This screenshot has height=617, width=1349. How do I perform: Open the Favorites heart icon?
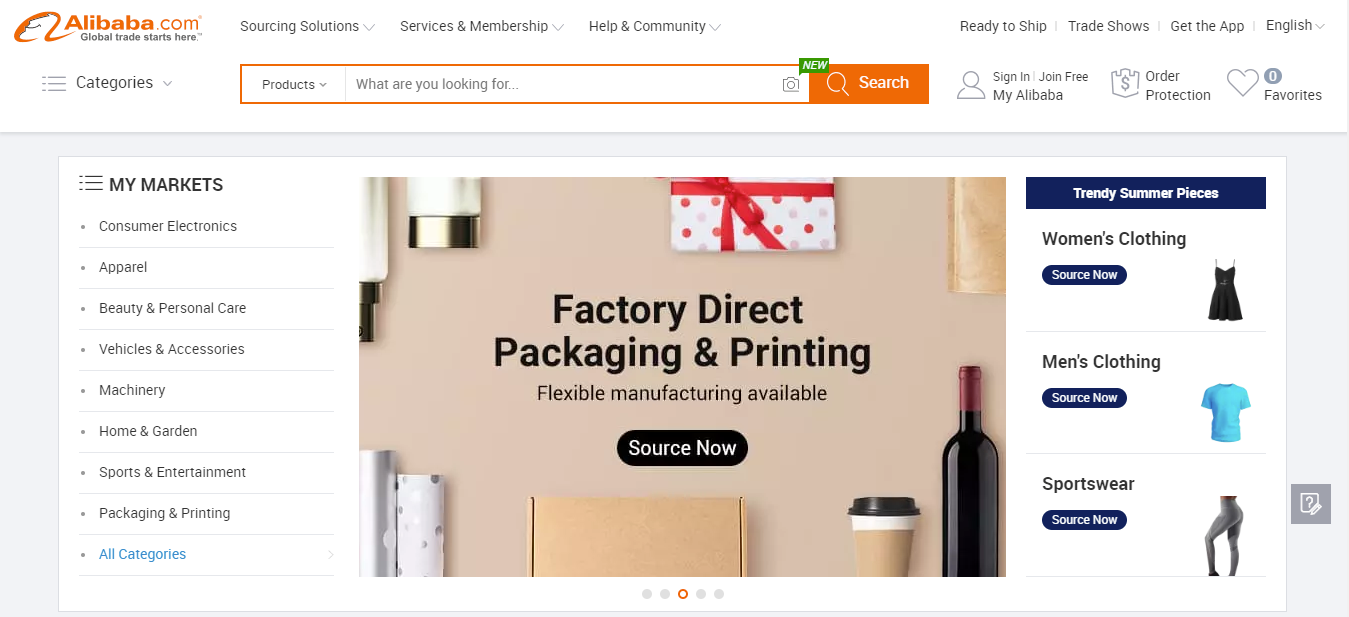point(1242,83)
